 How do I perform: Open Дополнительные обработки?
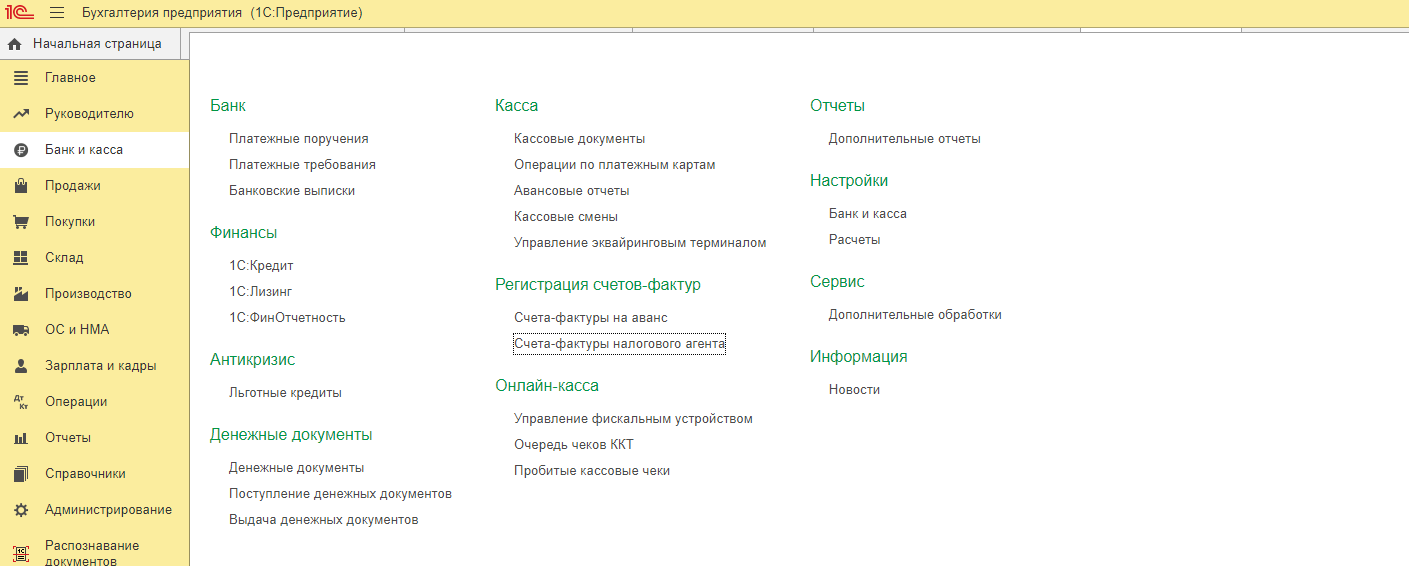click(x=915, y=315)
